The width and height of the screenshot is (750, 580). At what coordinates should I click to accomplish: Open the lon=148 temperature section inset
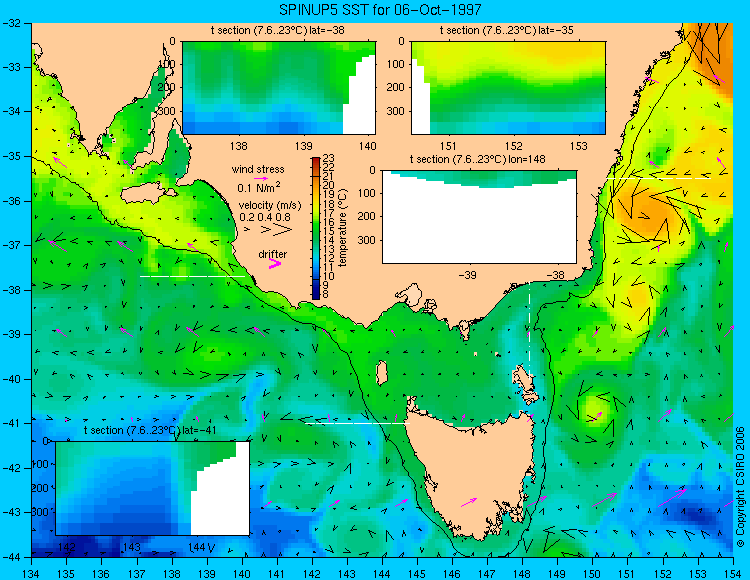tap(479, 217)
